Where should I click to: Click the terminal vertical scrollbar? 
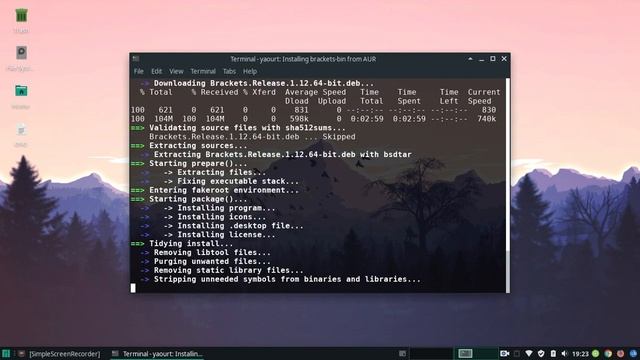(x=508, y=185)
